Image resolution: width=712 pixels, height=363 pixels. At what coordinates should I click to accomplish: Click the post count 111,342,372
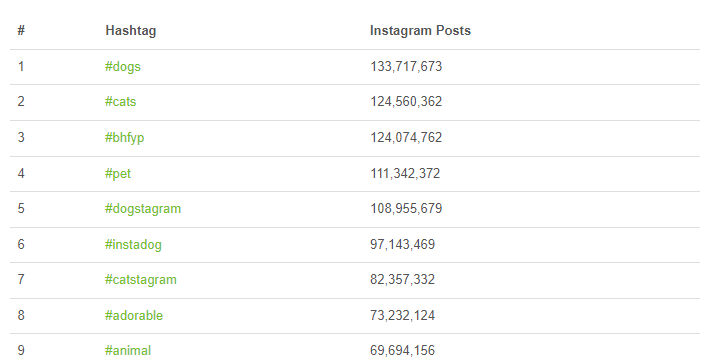(x=405, y=174)
